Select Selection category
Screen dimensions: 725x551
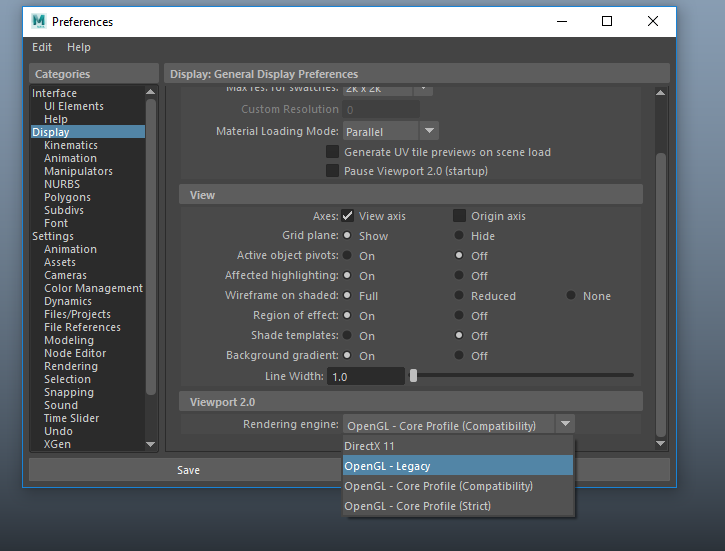[67, 379]
